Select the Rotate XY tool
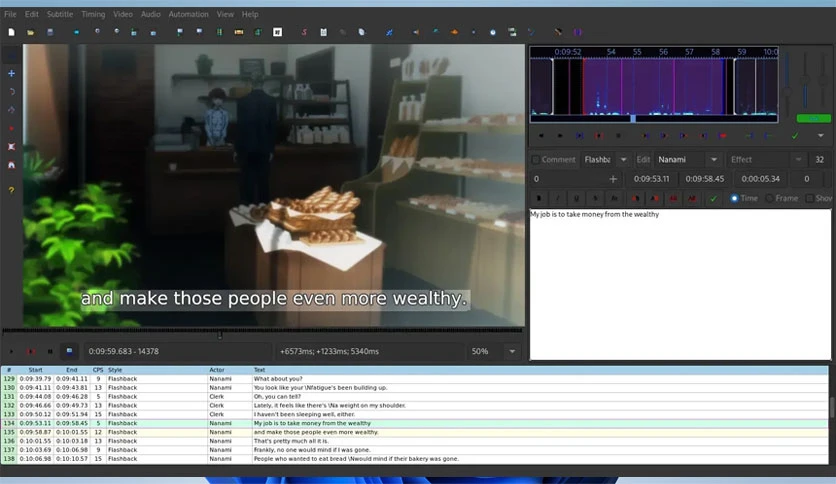 coord(11,110)
